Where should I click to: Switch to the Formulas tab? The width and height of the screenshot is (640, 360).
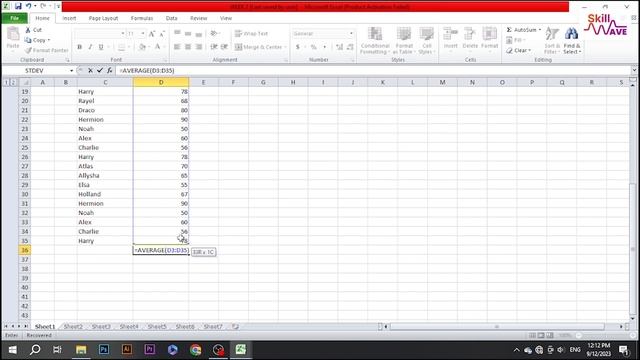[x=142, y=18]
